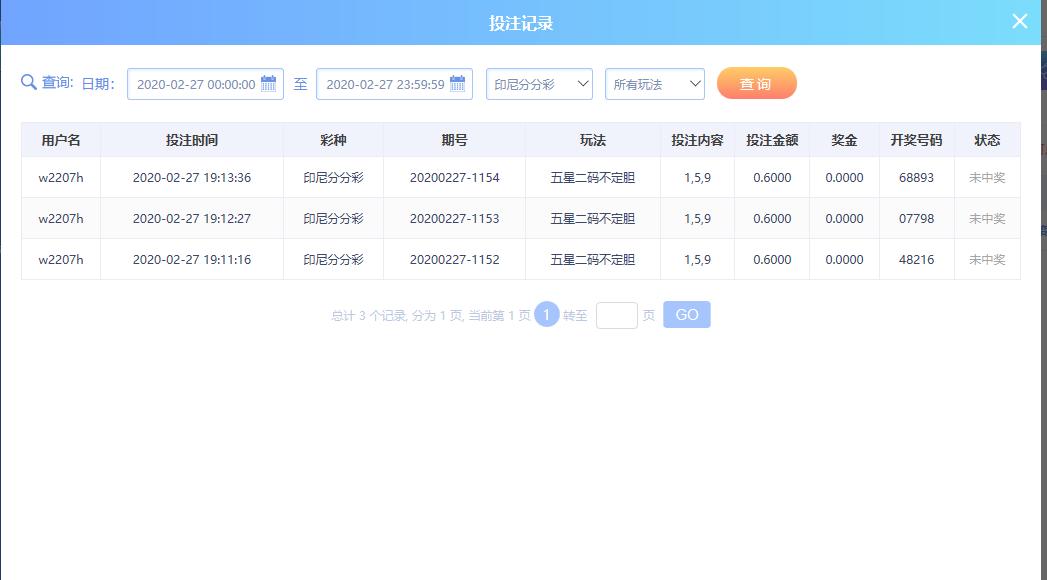The height and width of the screenshot is (580, 1047).
Task: Click the 彩种 column header
Action: tap(333, 140)
